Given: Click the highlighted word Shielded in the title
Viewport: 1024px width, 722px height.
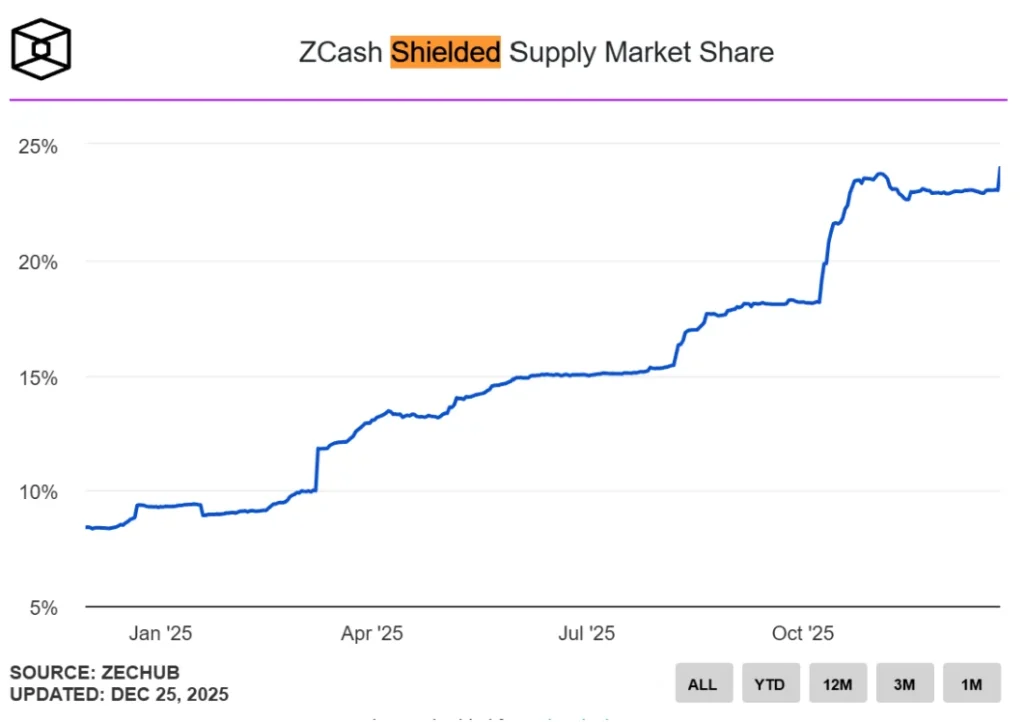Looking at the screenshot, I should (x=445, y=52).
